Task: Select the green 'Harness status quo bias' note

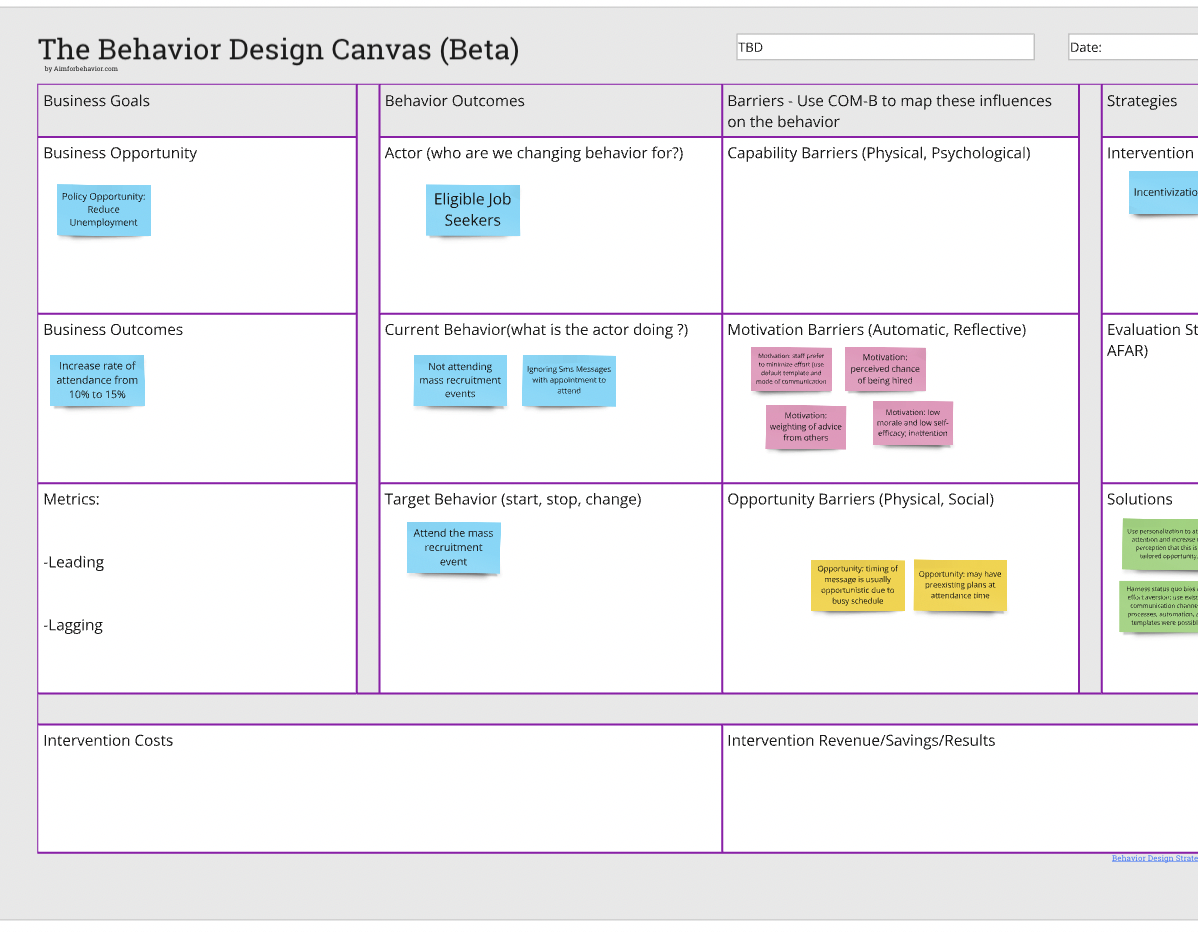Action: tap(1158, 607)
